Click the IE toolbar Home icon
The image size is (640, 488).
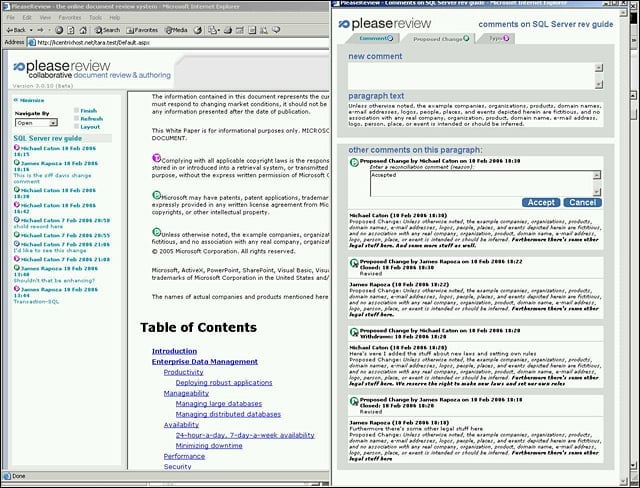[x=83, y=30]
